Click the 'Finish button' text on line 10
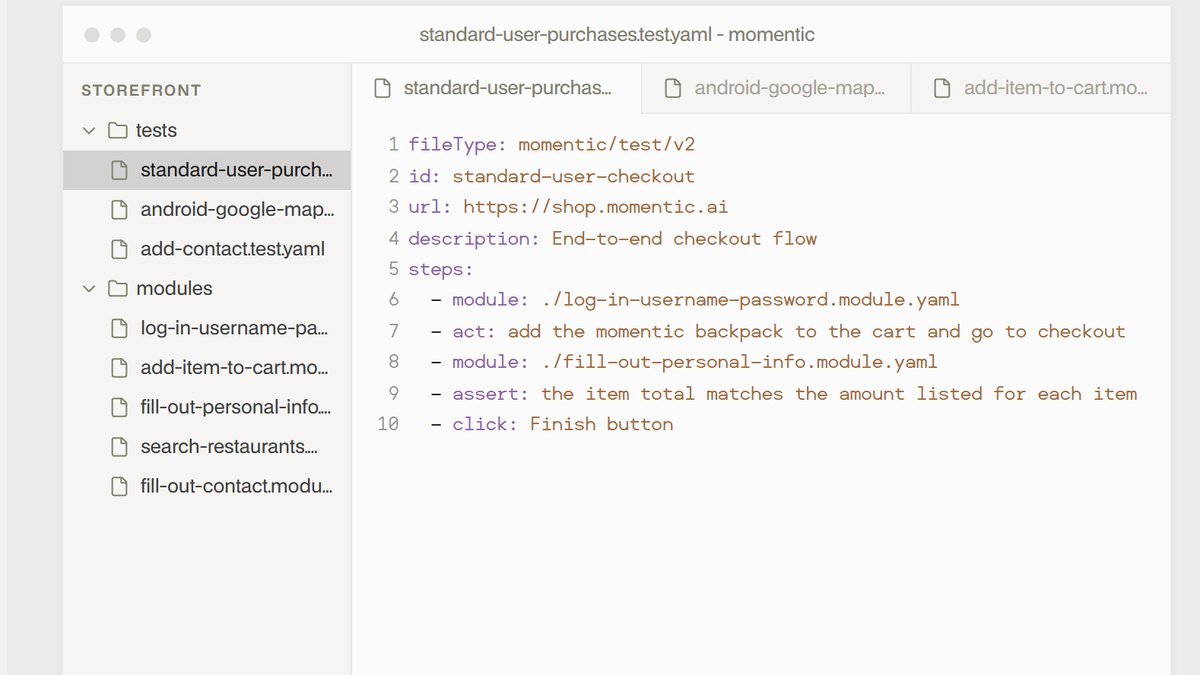The width and height of the screenshot is (1200, 675). tap(602, 424)
